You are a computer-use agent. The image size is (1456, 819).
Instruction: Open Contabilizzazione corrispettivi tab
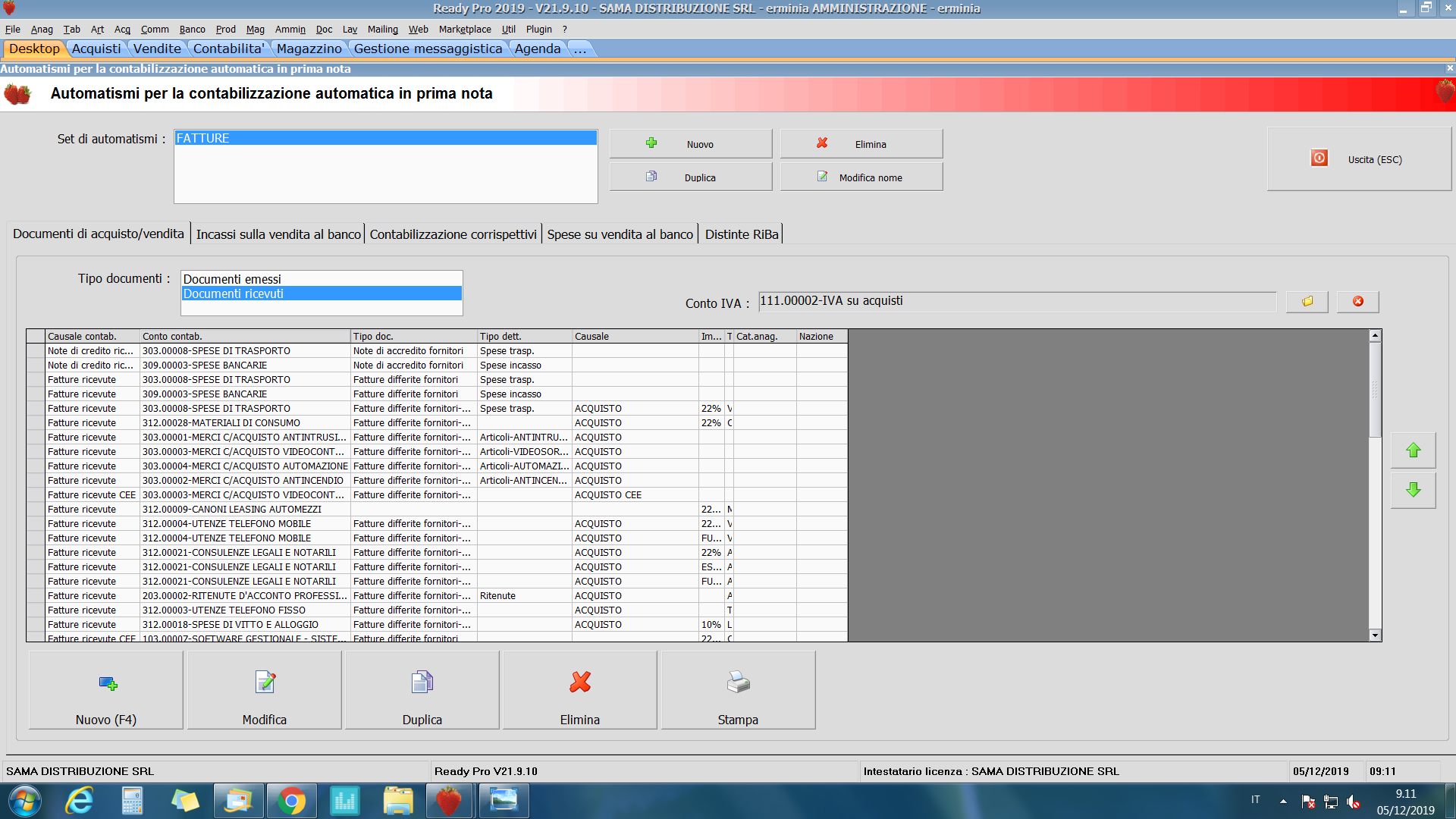coord(453,234)
